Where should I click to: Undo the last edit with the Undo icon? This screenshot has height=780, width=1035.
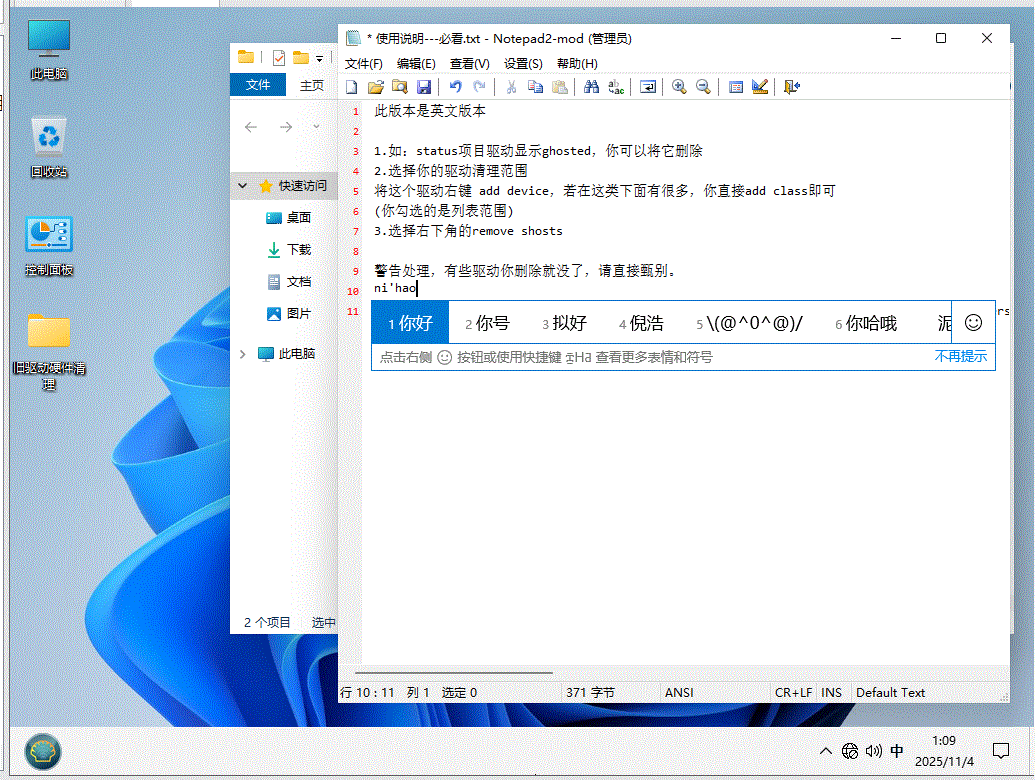pos(456,87)
